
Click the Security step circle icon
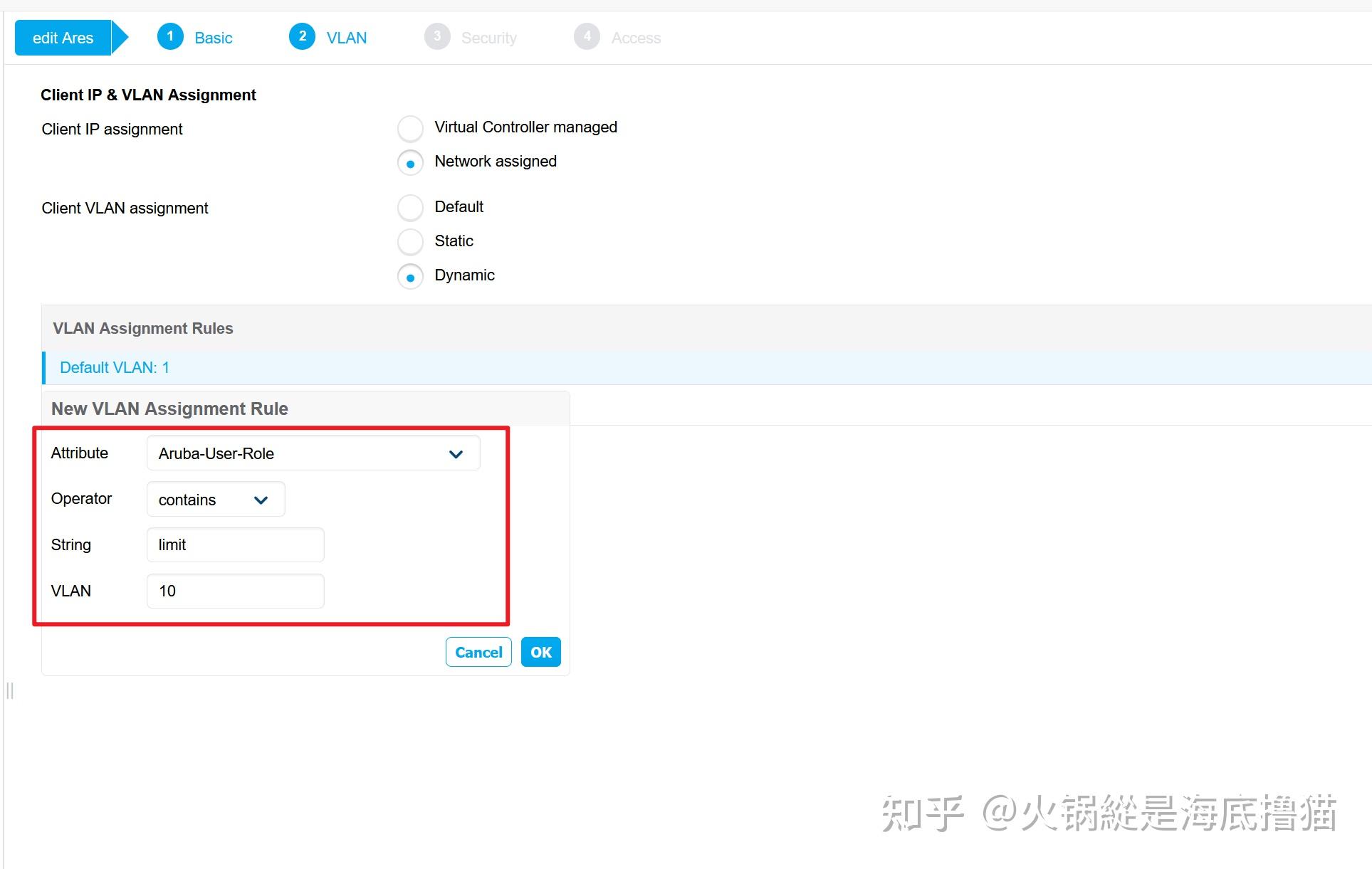pos(437,36)
